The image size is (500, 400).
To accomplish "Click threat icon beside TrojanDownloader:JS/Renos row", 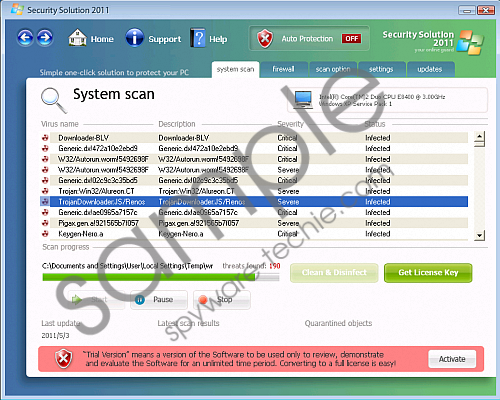I will [45, 201].
